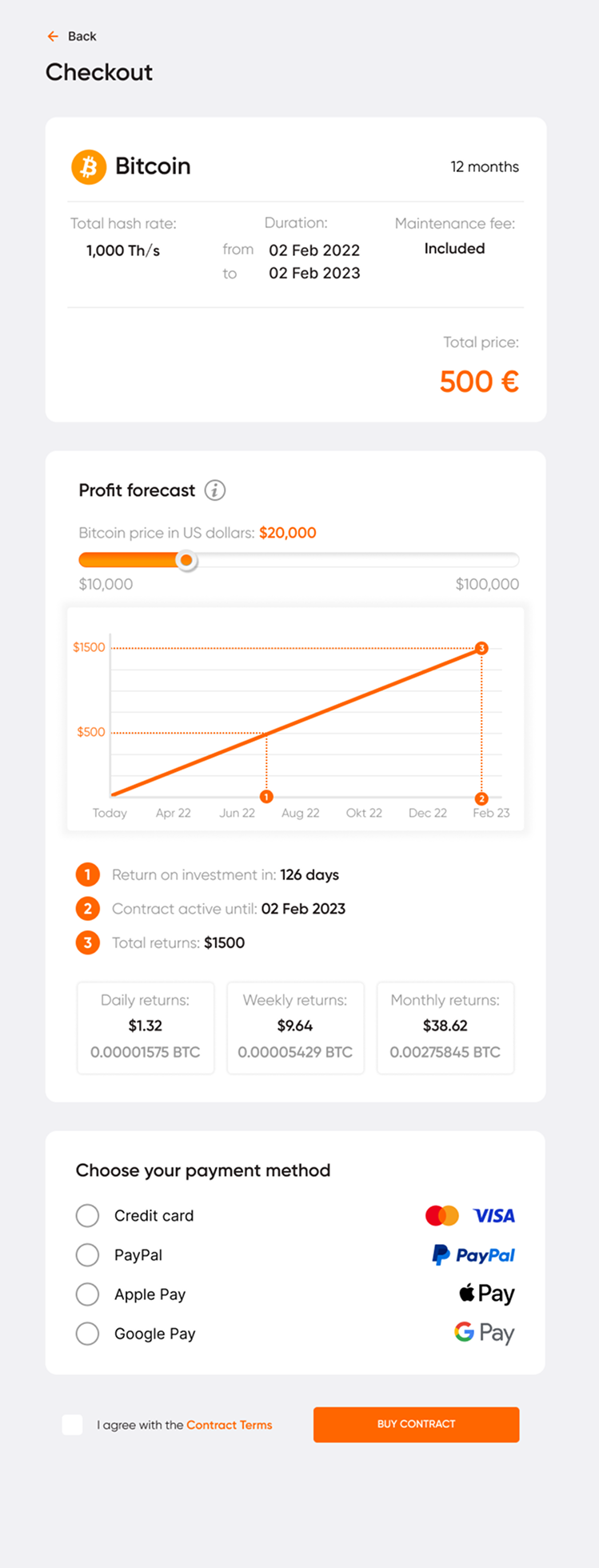
Task: Click the orange back arrow icon
Action: coord(53,36)
